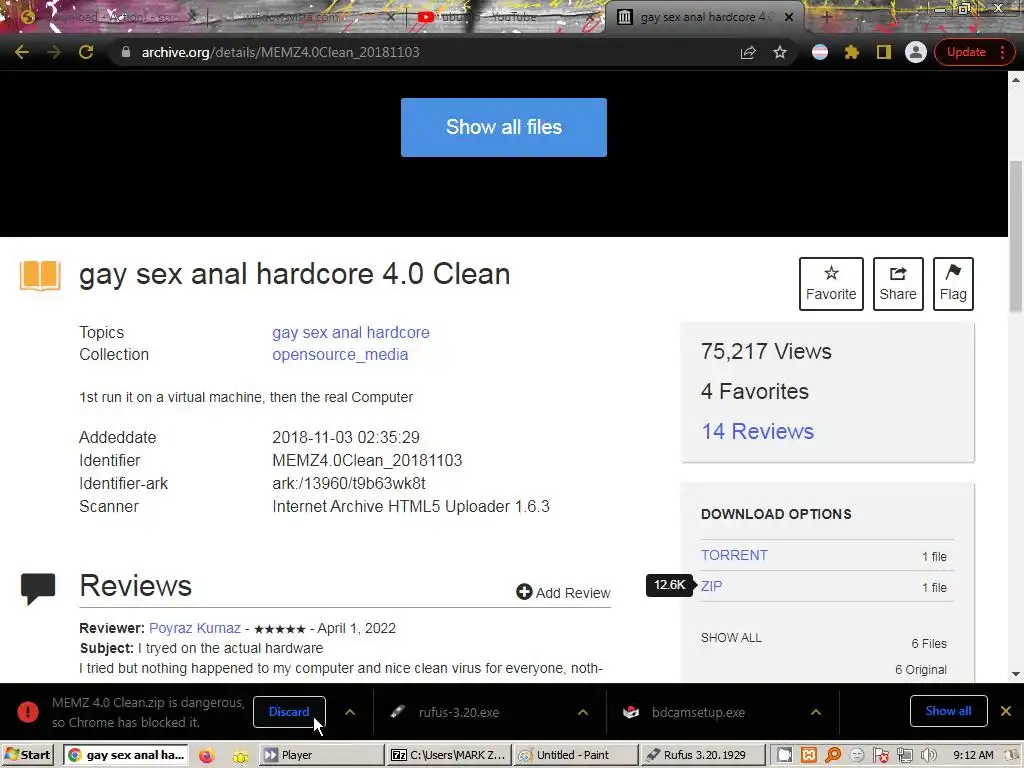Open the share-this-page icon in address bar
Image resolution: width=1024 pixels, height=768 pixels.
tap(748, 52)
